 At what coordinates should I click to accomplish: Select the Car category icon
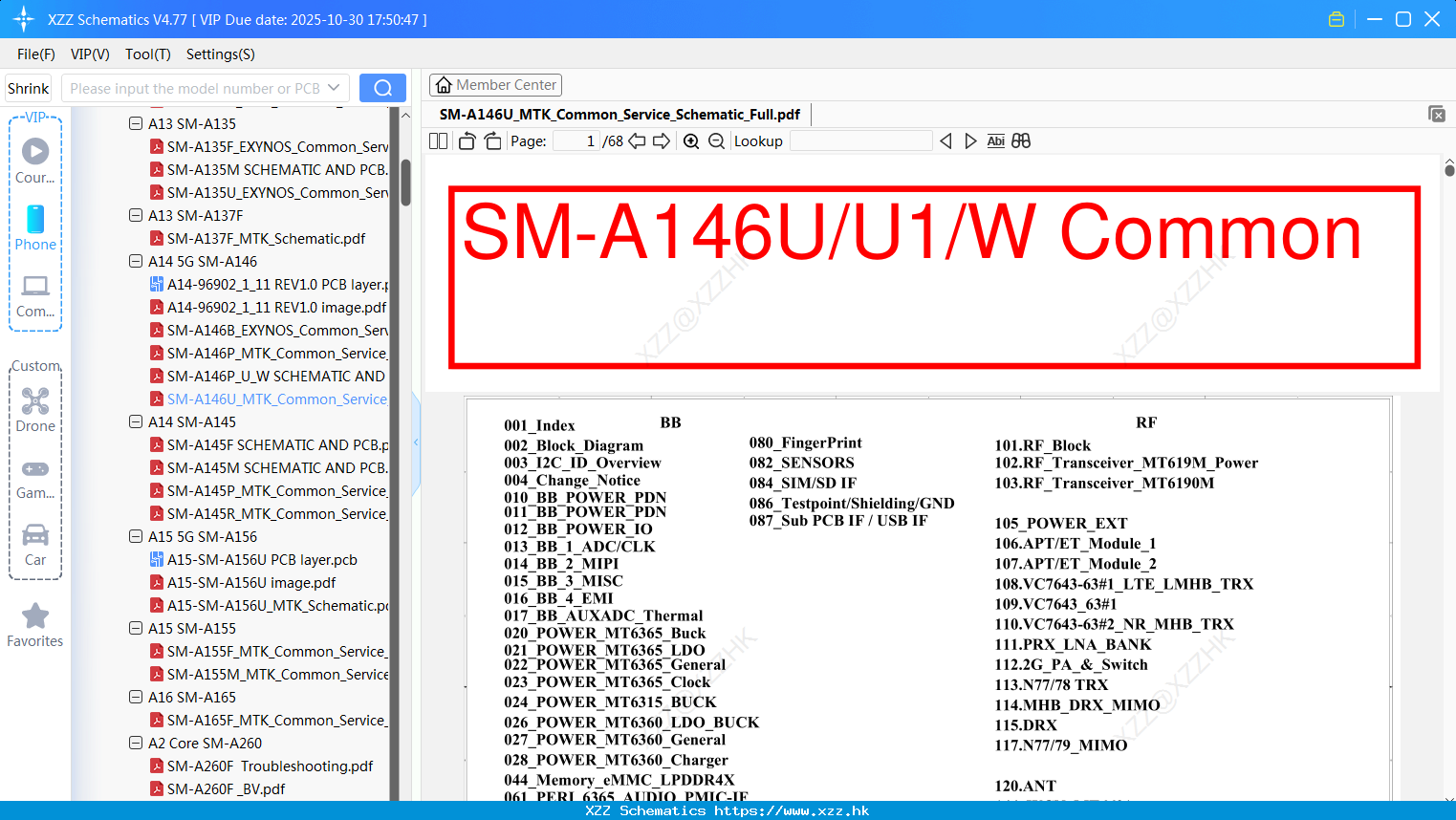[35, 534]
